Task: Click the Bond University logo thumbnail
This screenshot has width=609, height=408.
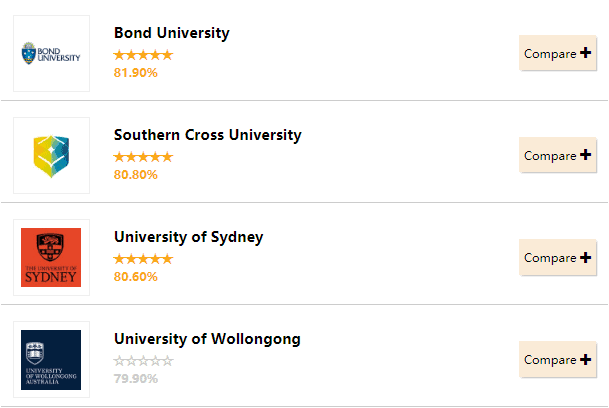Action: pyautogui.click(x=51, y=54)
